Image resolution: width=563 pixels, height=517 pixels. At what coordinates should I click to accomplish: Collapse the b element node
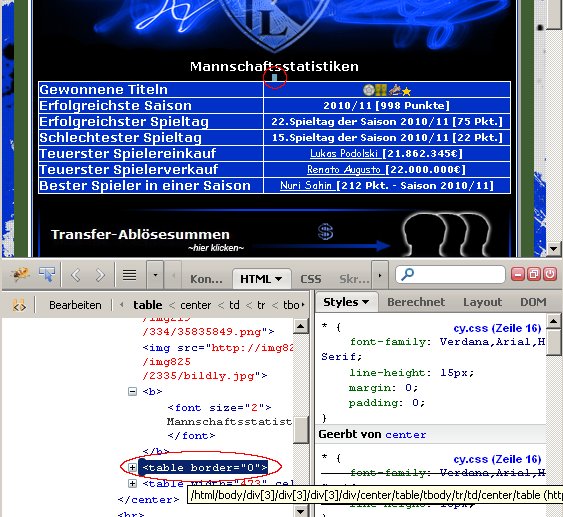point(132,391)
